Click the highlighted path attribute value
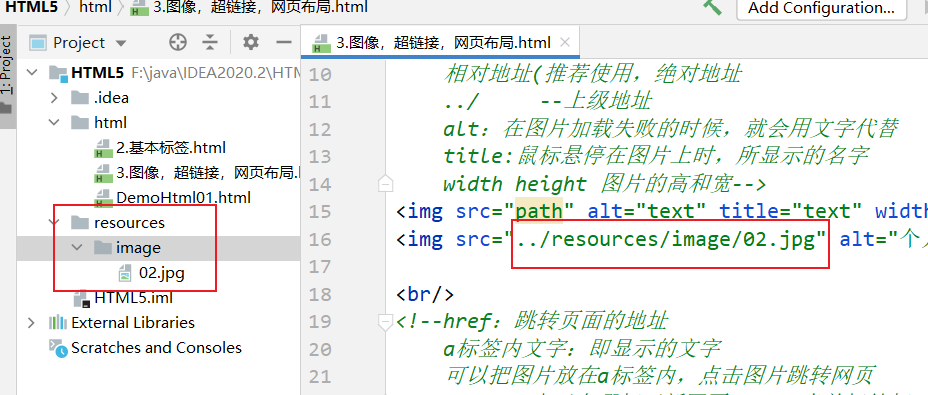The image size is (928, 395). 538,212
